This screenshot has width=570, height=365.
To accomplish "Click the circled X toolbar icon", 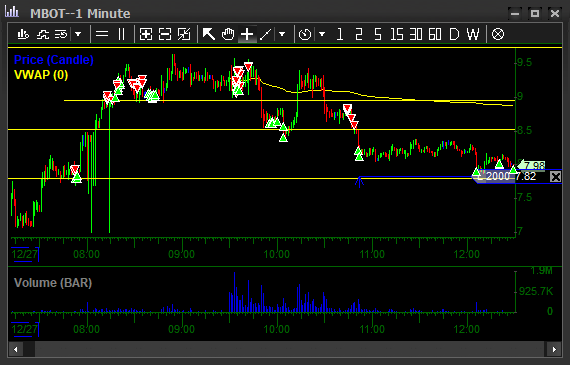I will tap(498, 35).
